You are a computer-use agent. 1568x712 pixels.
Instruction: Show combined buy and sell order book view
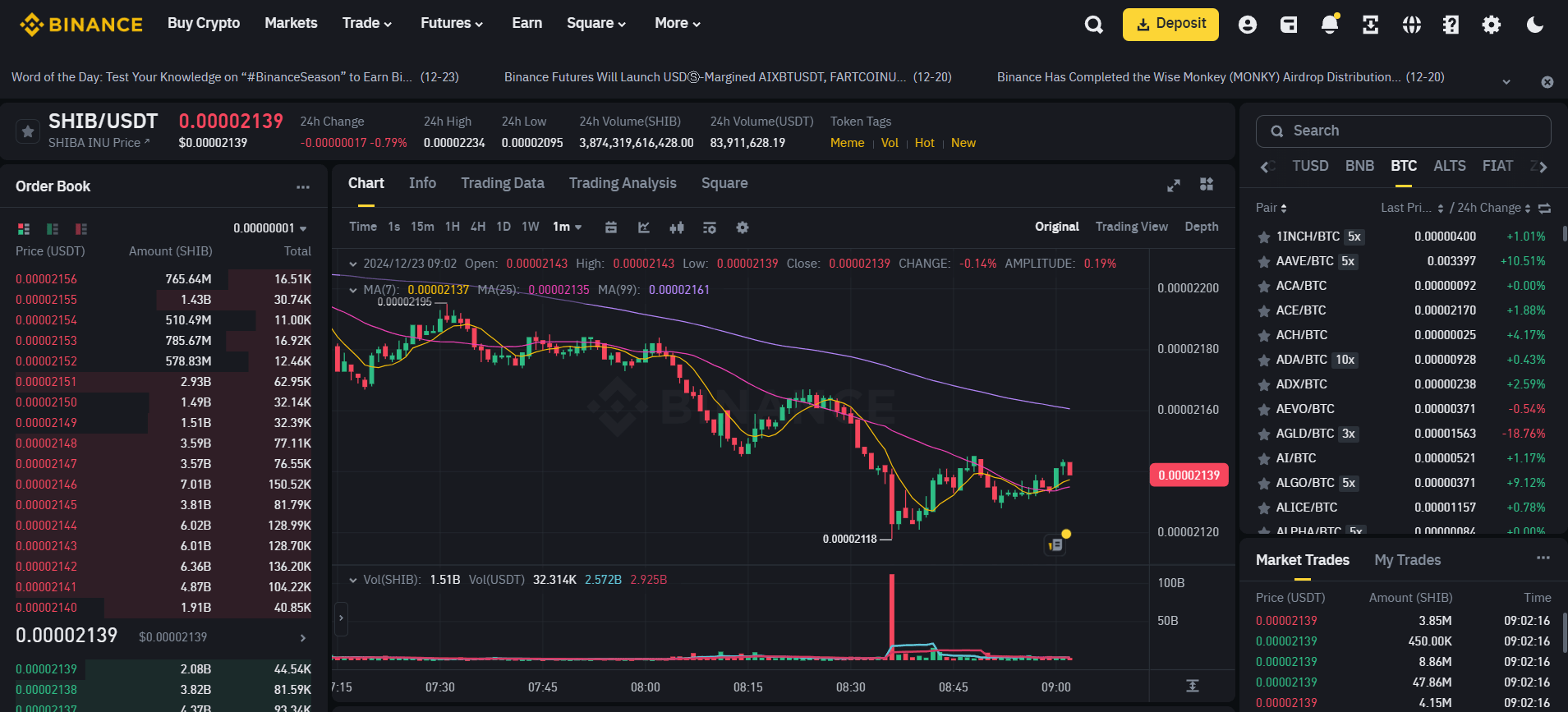[24, 228]
